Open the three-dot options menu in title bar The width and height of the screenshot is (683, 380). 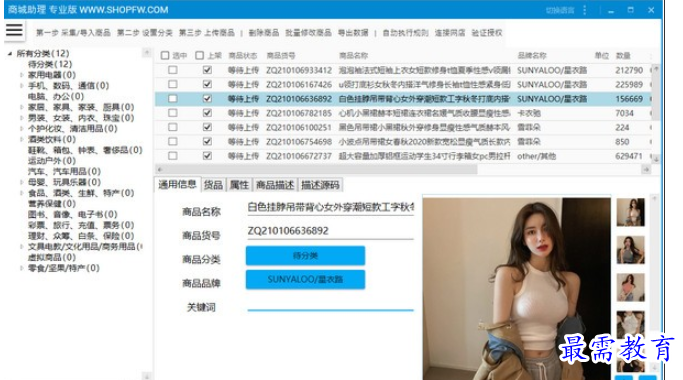584,10
